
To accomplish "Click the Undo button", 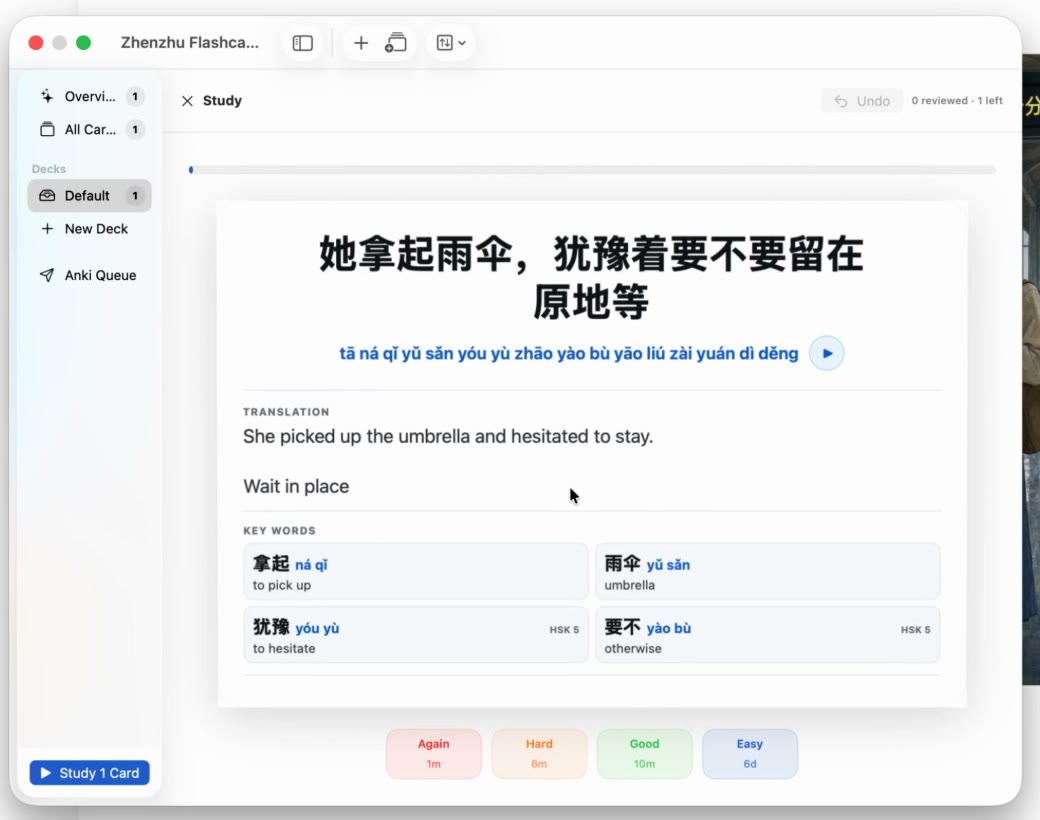I will (x=862, y=101).
